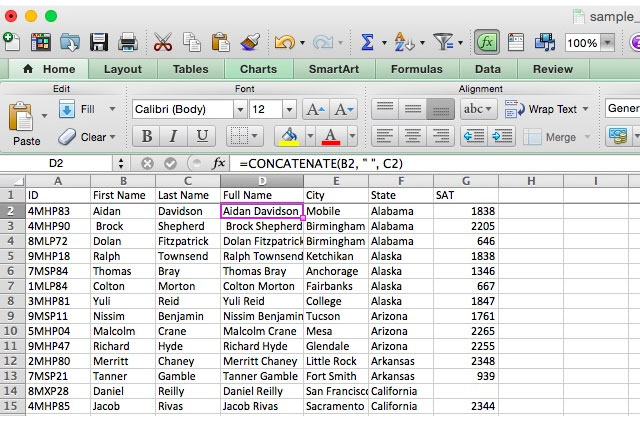Switch to the Charts tab
This screenshot has height=422, width=640.
(258, 69)
